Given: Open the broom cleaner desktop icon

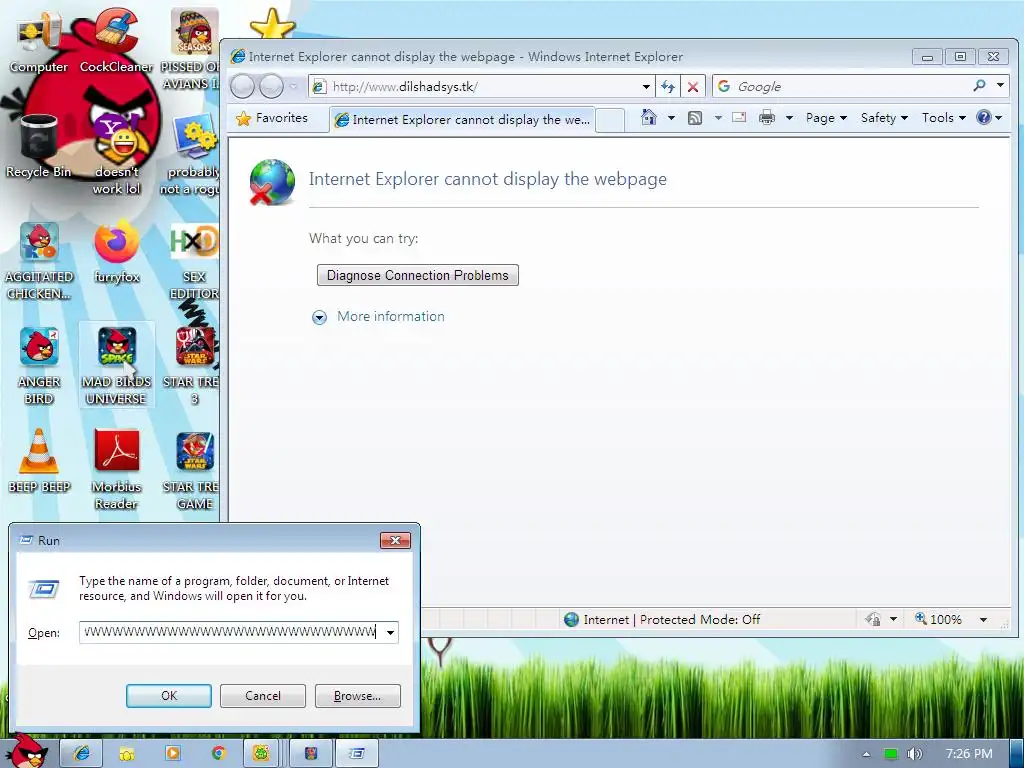Looking at the screenshot, I should 116,40.
